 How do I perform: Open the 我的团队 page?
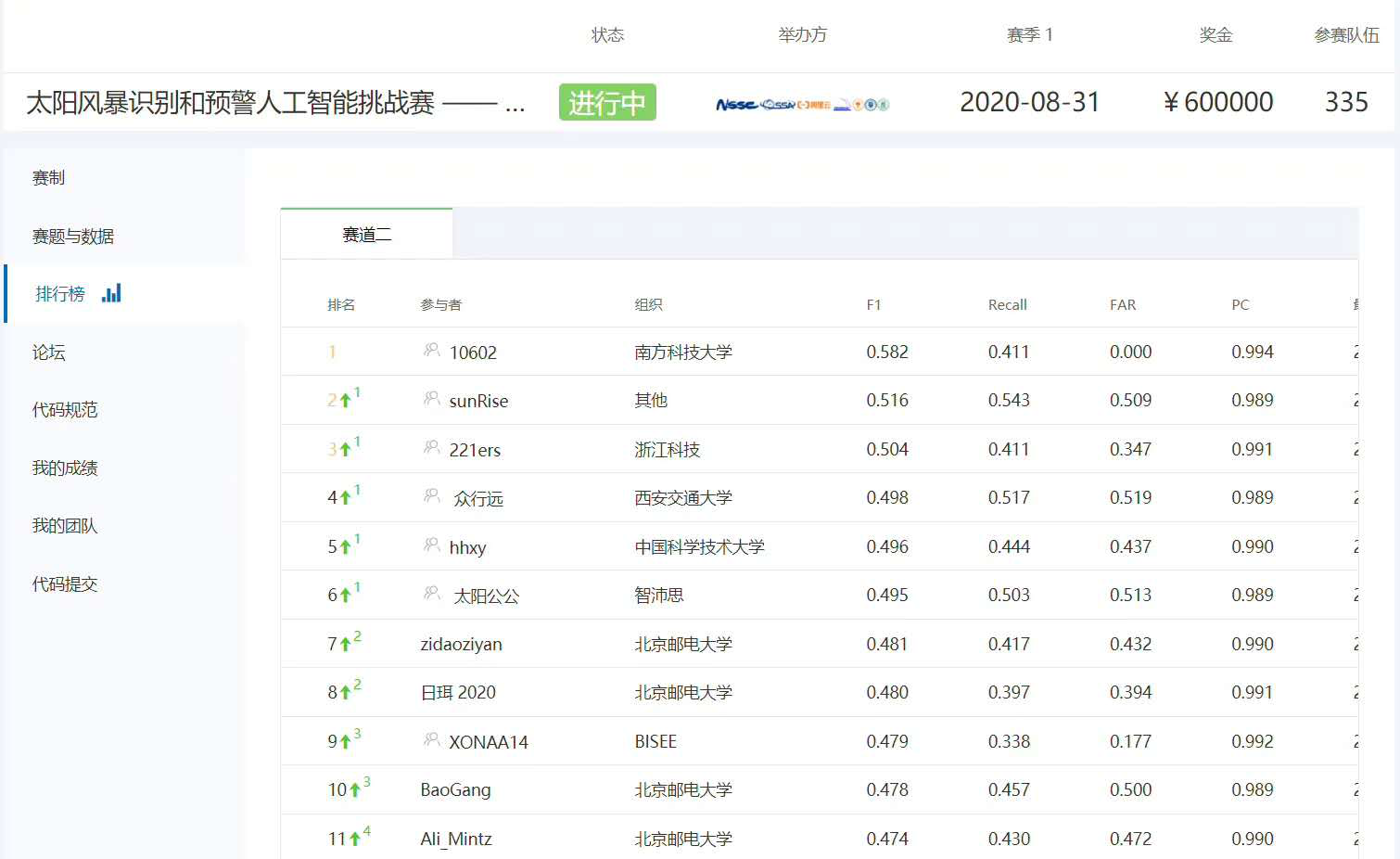click(x=64, y=526)
